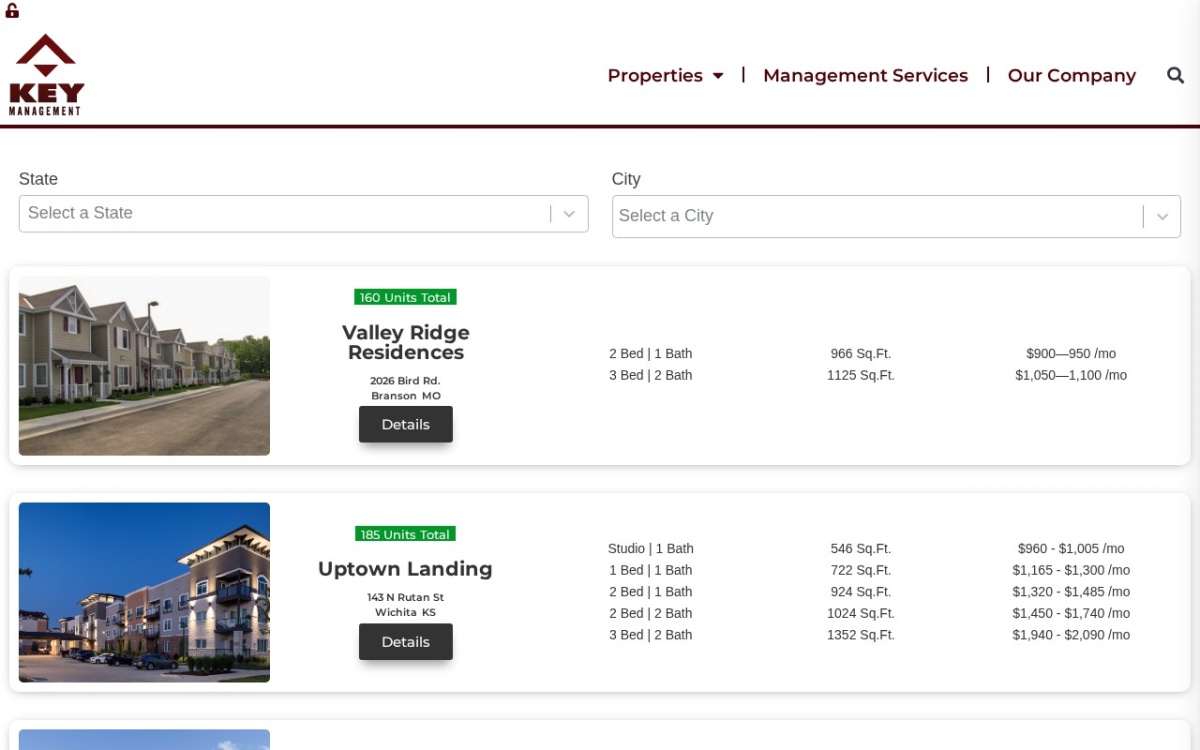The width and height of the screenshot is (1200, 750).
Task: Click the 722 Sq.Ft. value
Action: [861, 570]
